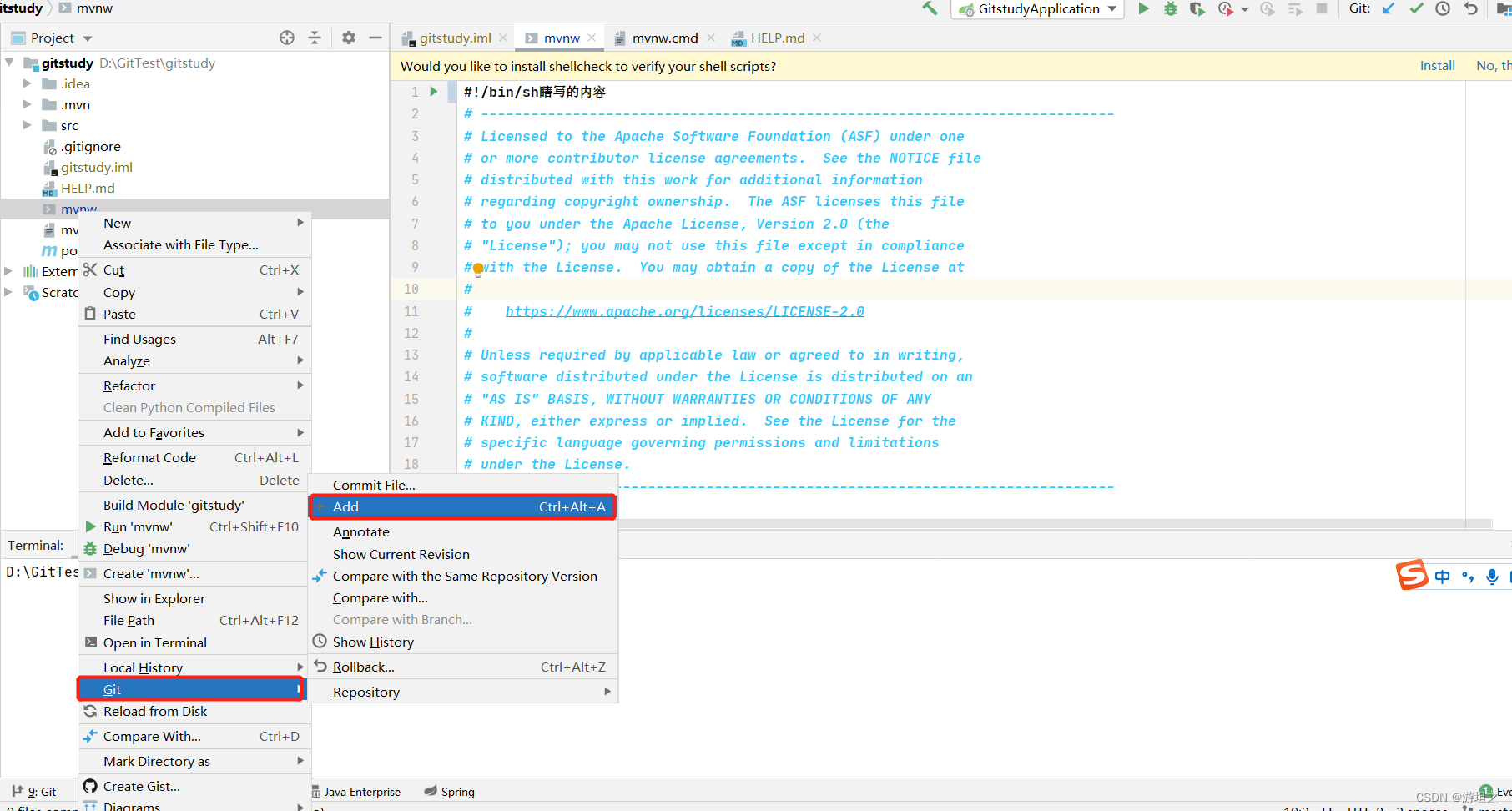The height and width of the screenshot is (811, 1512).
Task: Collapse all in the Project panel
Action: click(315, 38)
